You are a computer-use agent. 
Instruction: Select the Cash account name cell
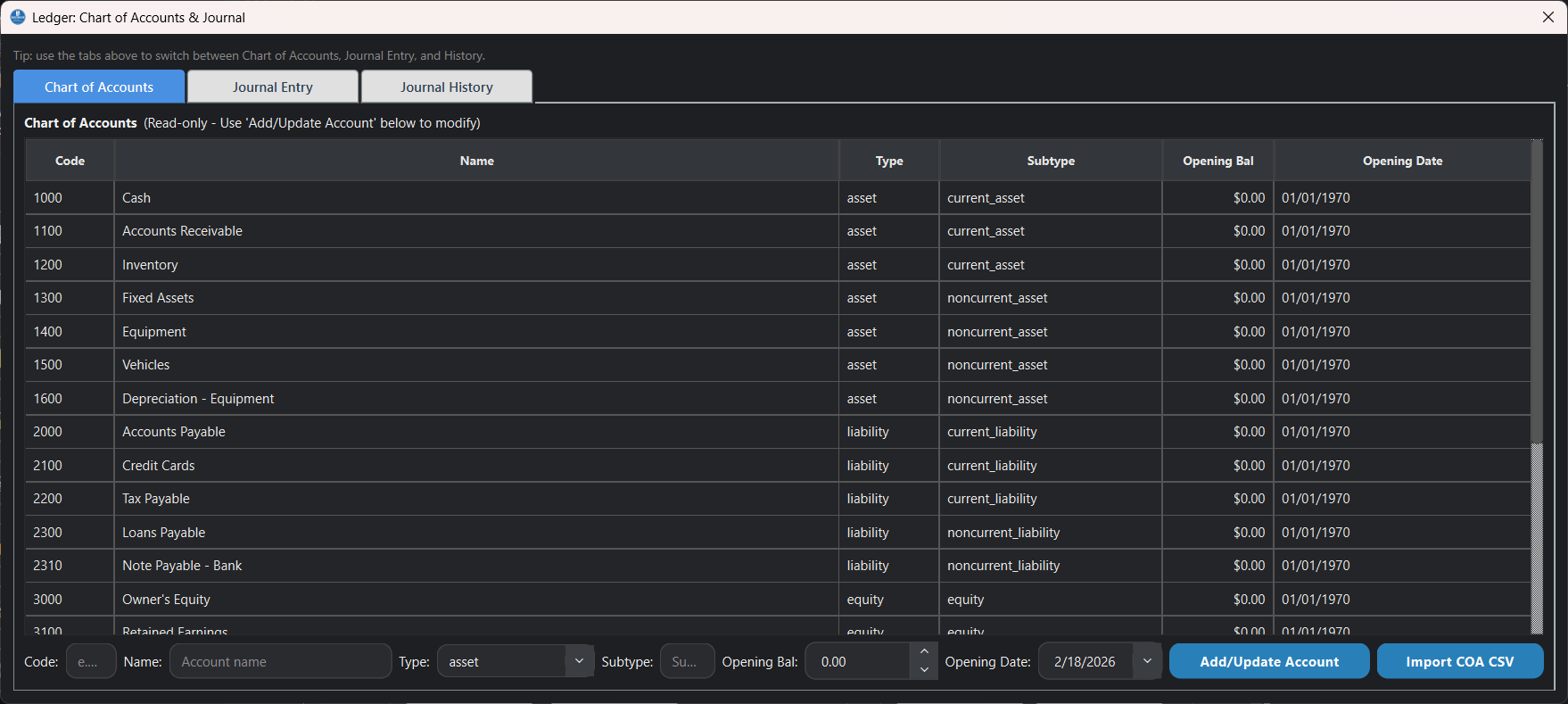[476, 197]
